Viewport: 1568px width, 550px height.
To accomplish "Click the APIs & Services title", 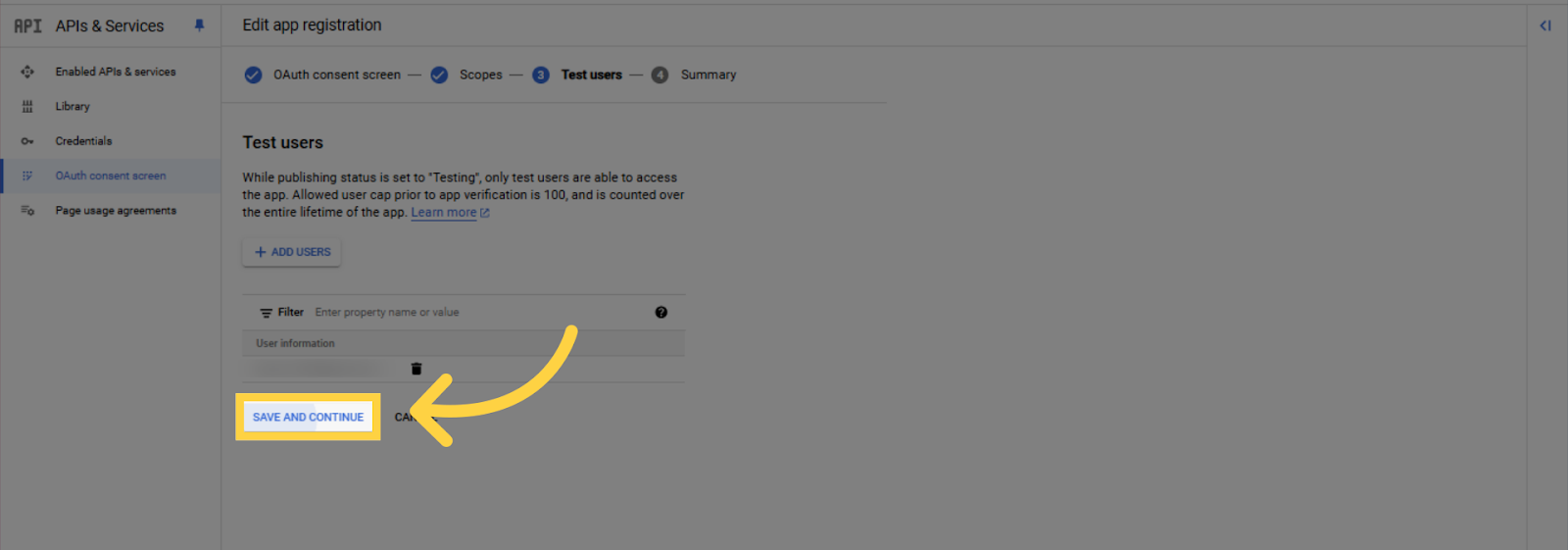I will 110,25.
